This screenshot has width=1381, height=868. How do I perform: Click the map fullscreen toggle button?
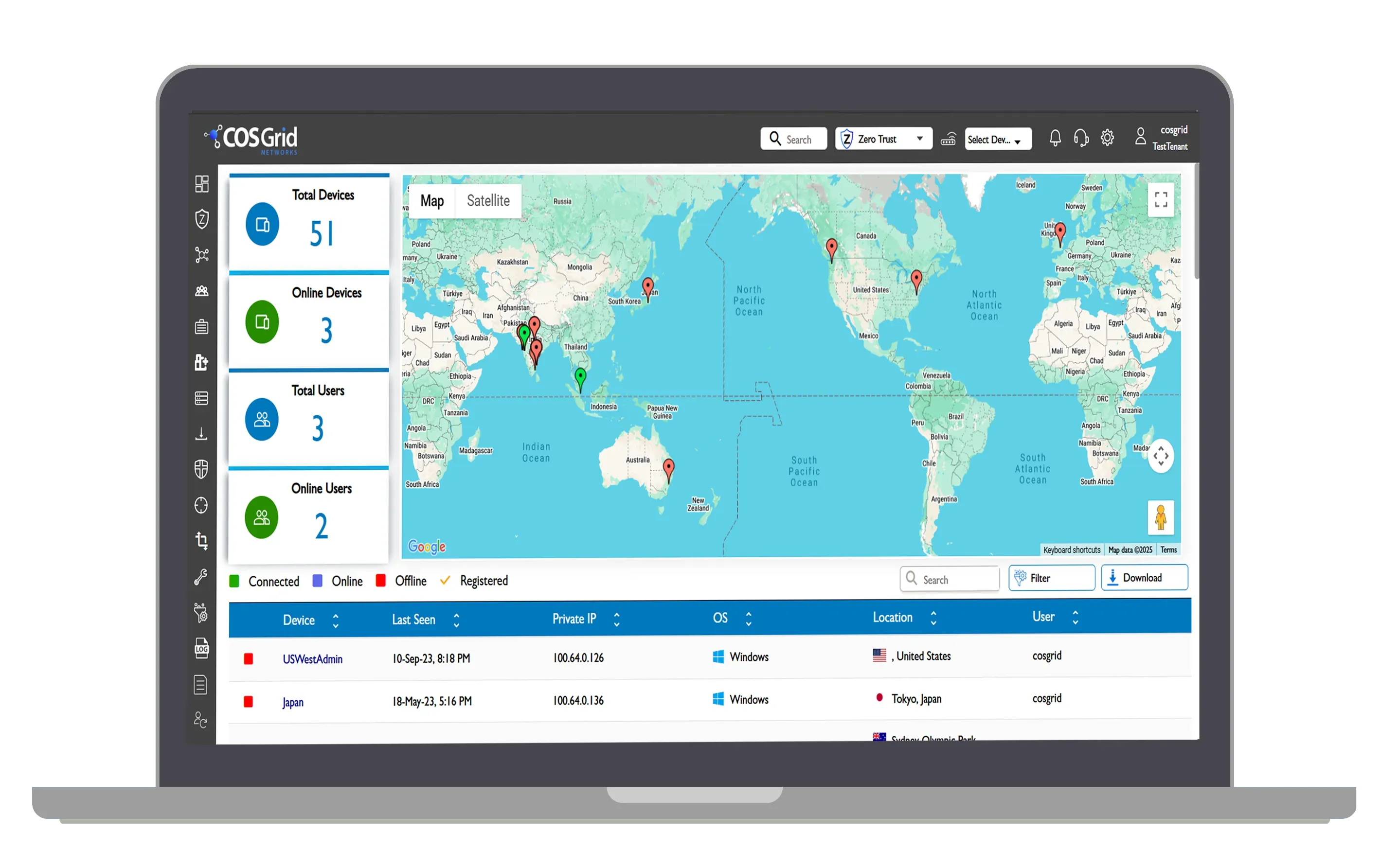point(1161,199)
